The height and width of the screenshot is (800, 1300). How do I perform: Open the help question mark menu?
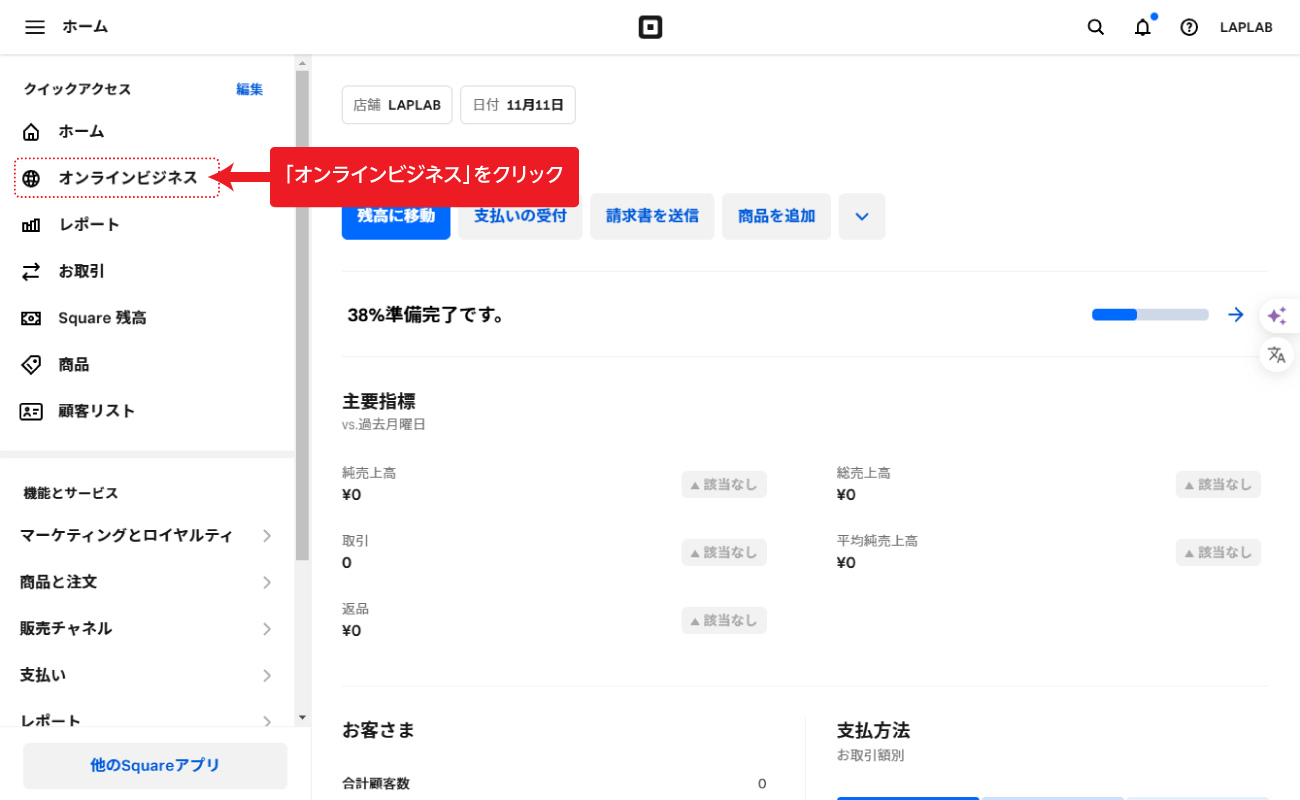(1188, 27)
